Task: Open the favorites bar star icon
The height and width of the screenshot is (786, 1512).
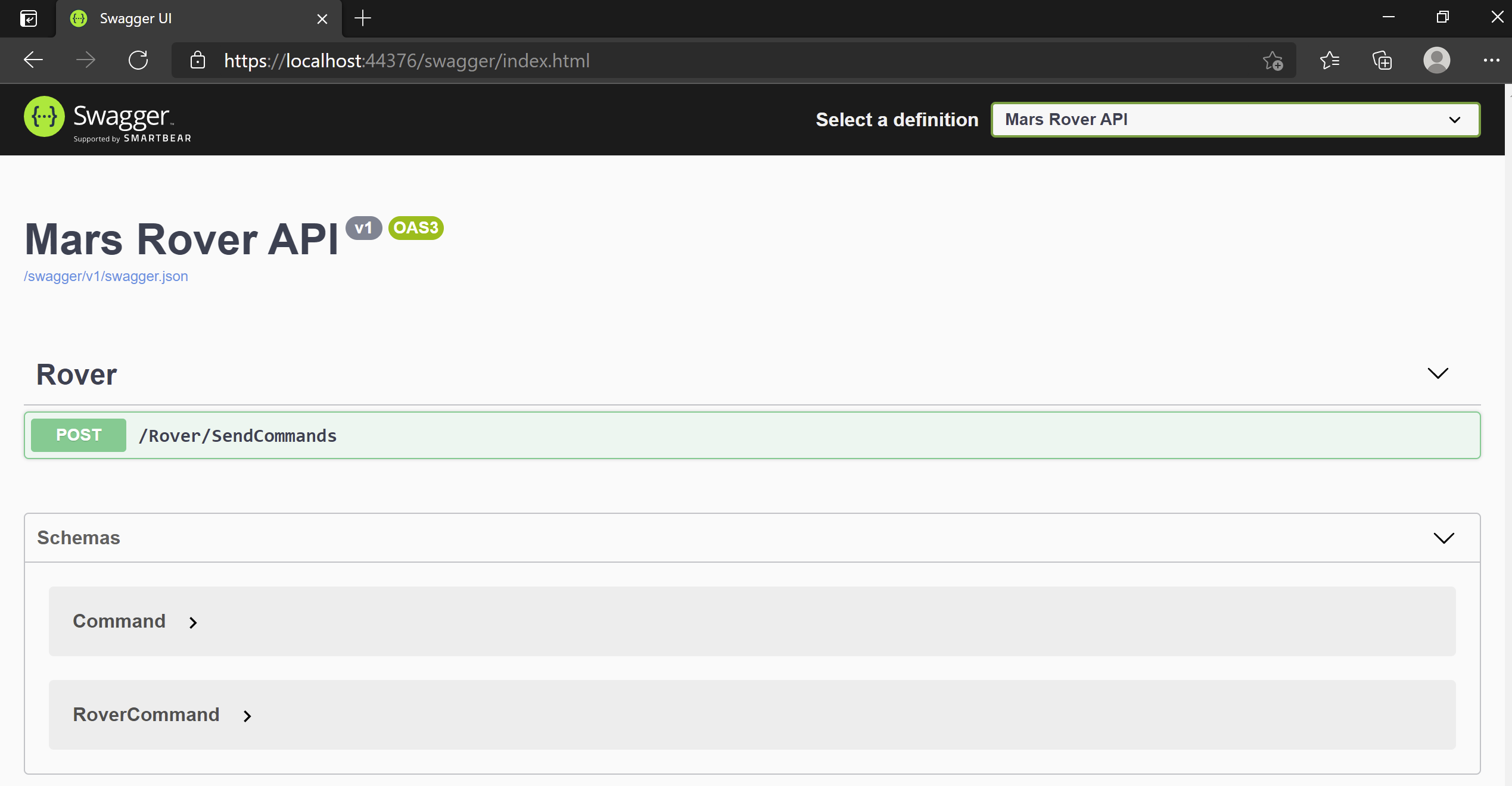Action: 1330,60
